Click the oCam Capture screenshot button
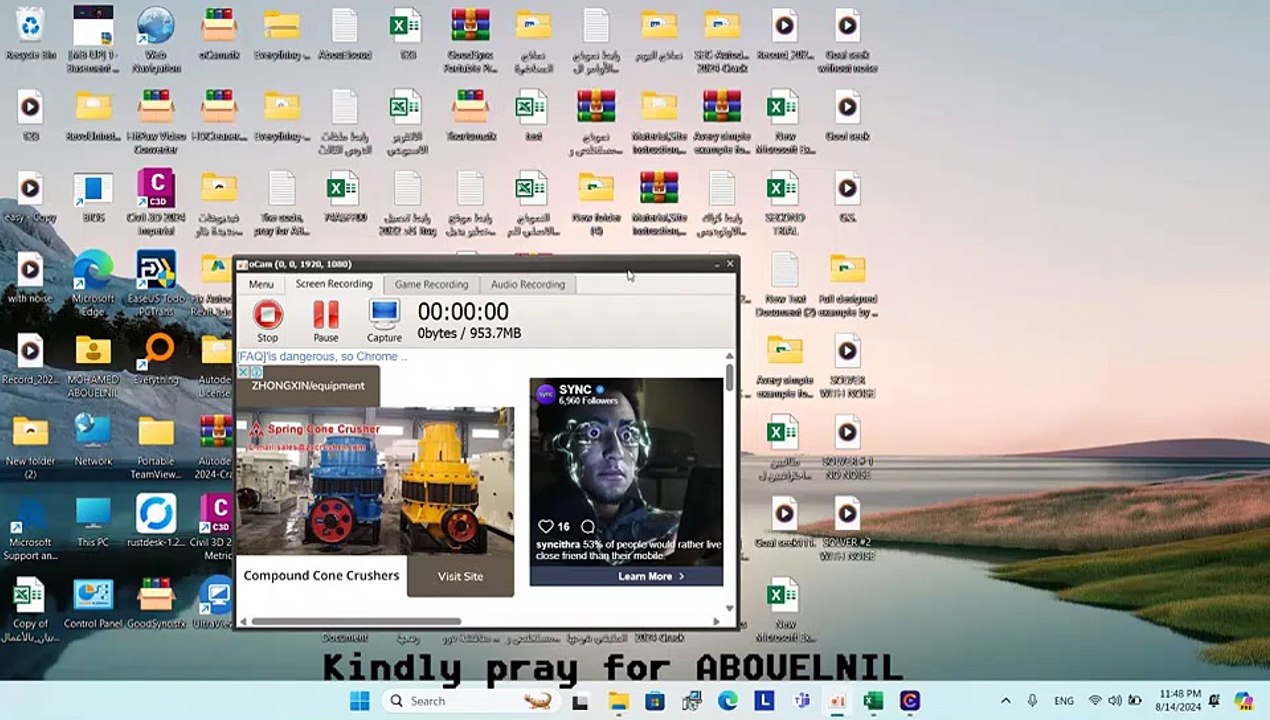The image size is (1270, 720). pos(384,322)
